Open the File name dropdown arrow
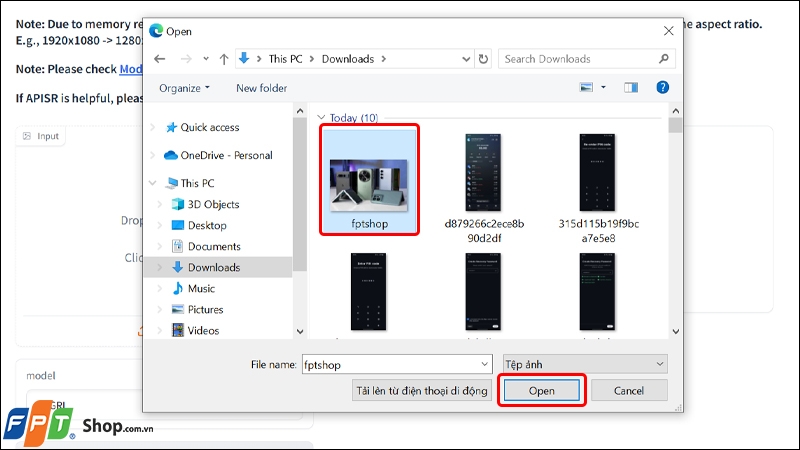Screen dimensions: 800x450 point(485,365)
